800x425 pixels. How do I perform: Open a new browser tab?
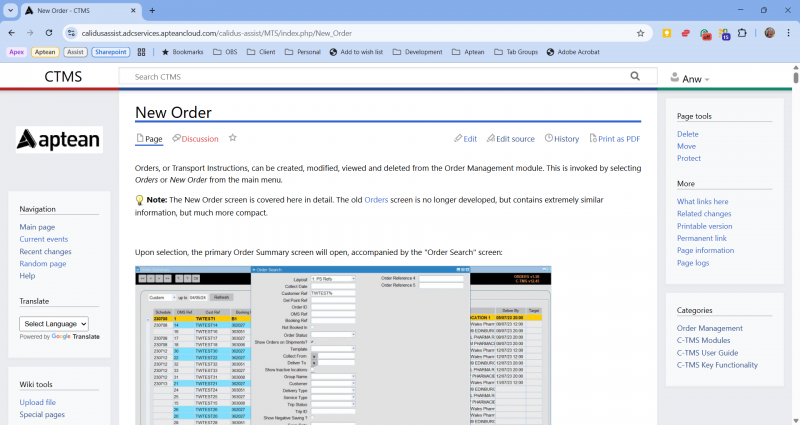(152, 10)
